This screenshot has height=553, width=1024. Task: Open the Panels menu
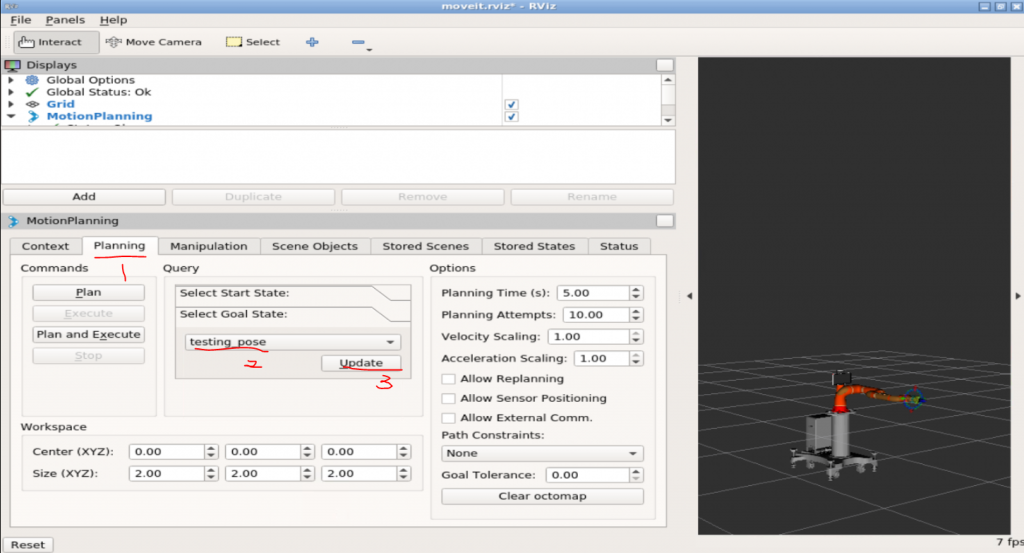[65, 20]
